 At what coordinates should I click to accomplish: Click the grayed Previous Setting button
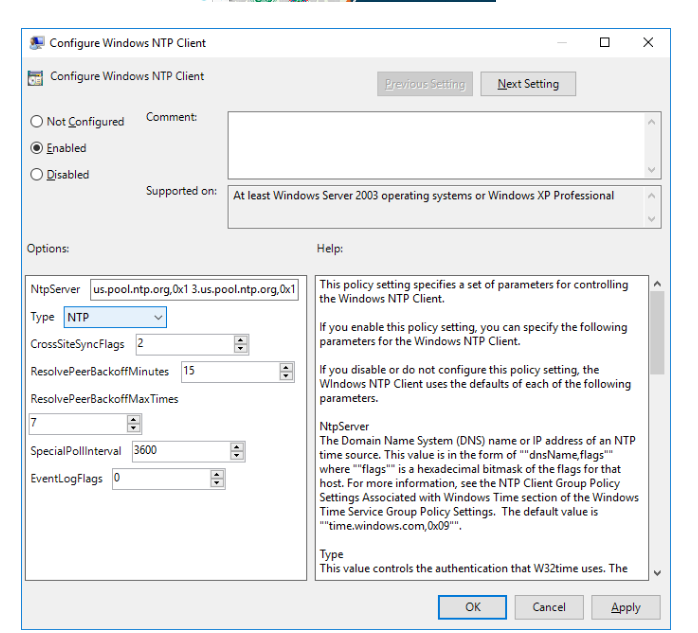coord(425,84)
